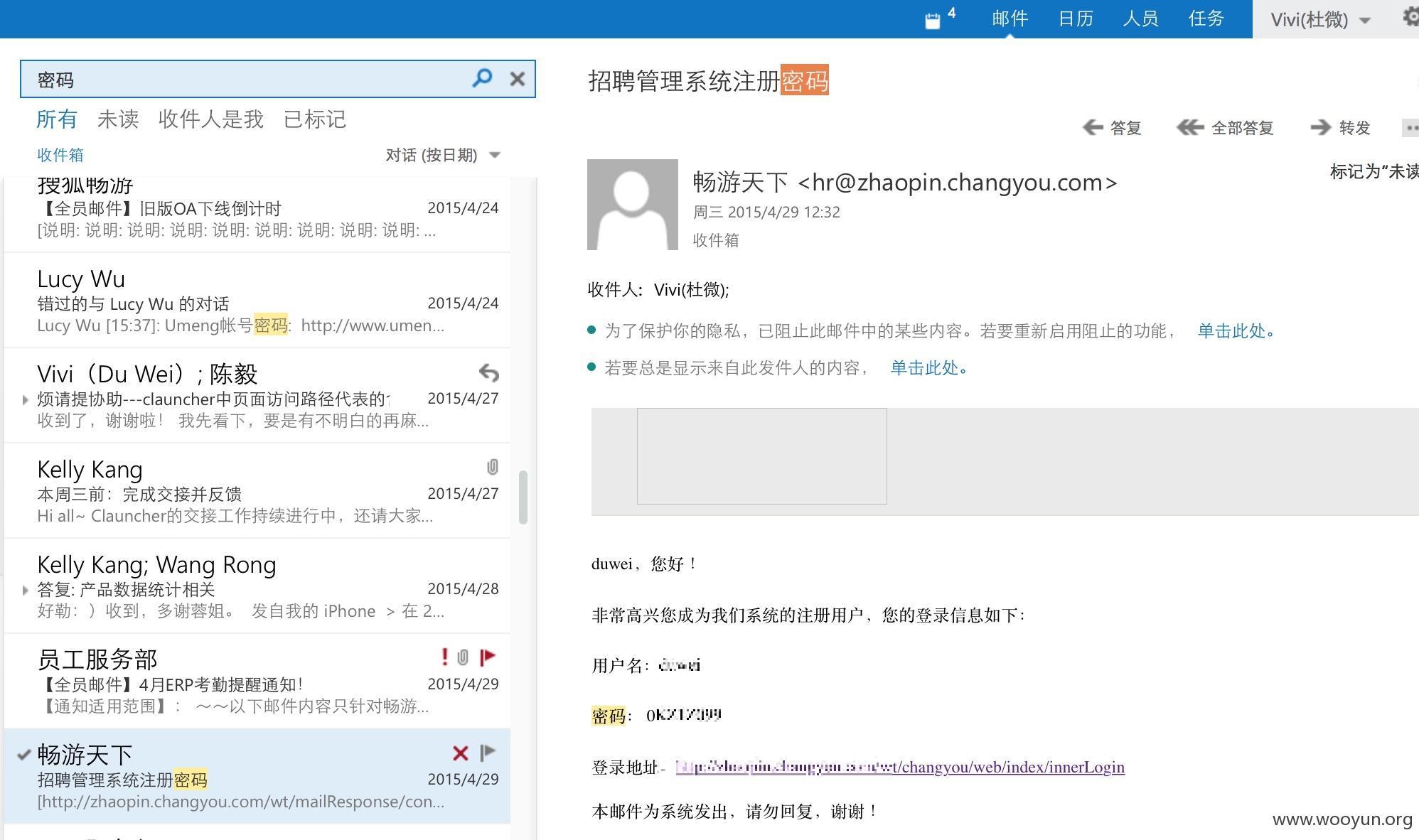Screen dimensions: 1419x840
Task: Select the 已标记 filter
Action: pos(315,119)
